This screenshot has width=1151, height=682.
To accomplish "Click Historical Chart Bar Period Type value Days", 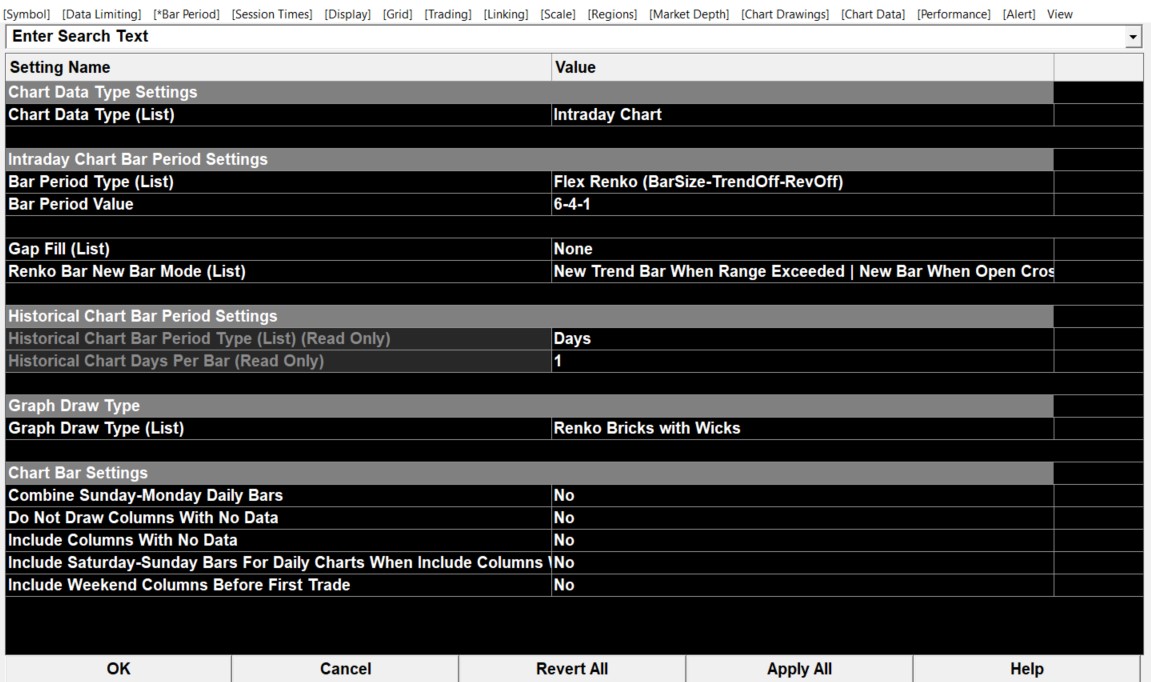I will pyautogui.click(x=802, y=338).
